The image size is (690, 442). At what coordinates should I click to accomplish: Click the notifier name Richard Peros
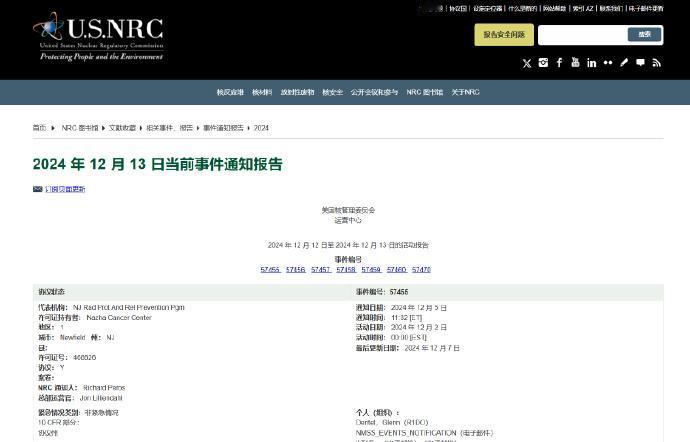pyautogui.click(x=104, y=388)
